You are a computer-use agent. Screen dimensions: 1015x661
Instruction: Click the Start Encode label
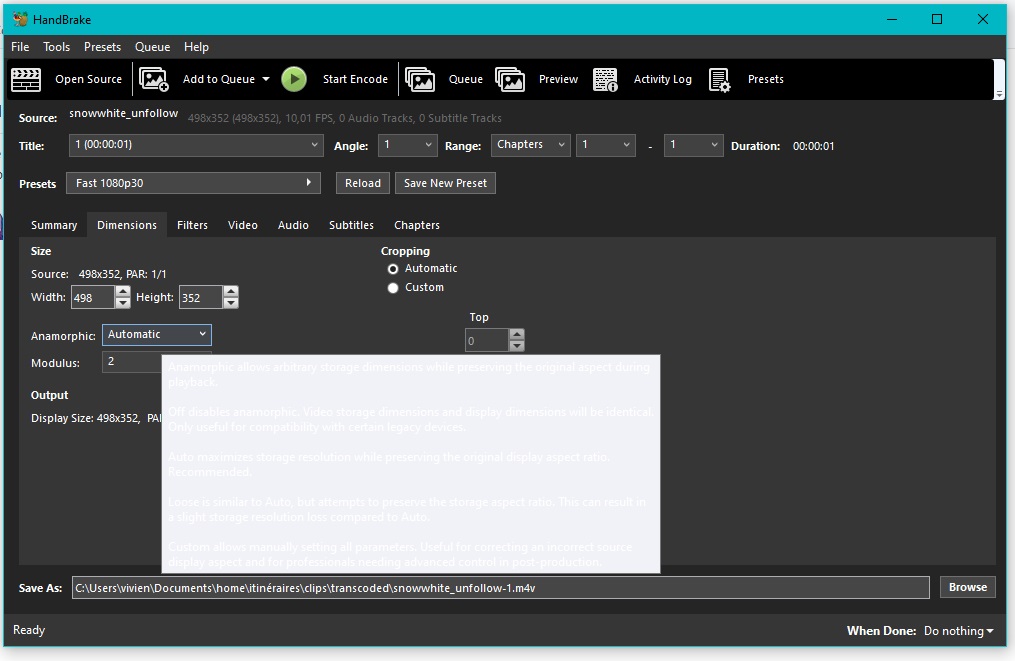point(355,79)
